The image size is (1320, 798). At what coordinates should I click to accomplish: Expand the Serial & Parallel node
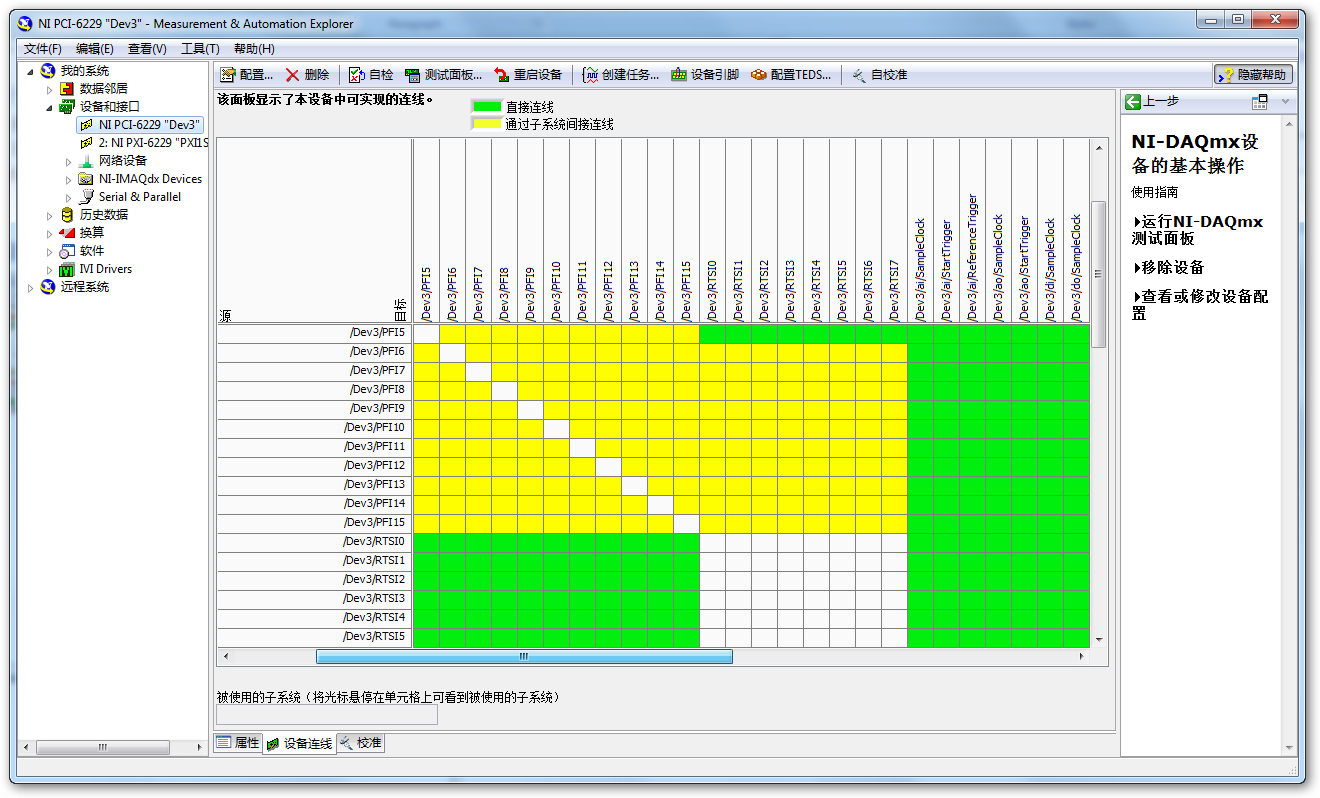[68, 197]
